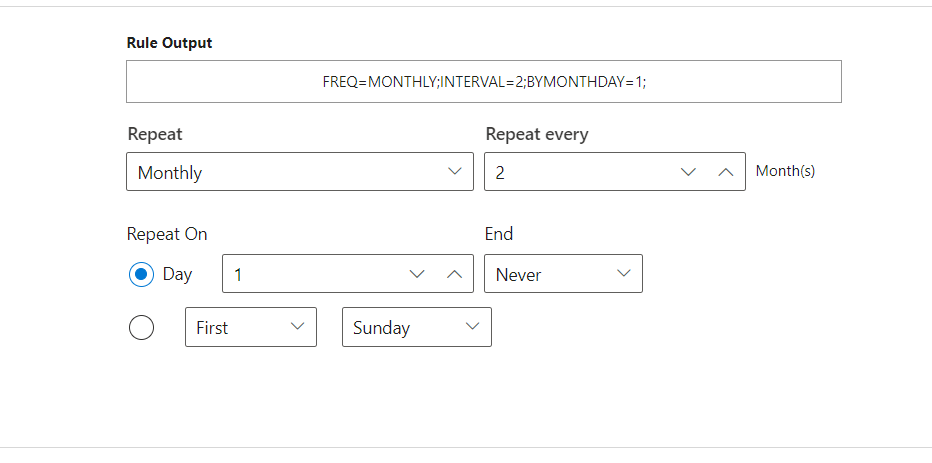This screenshot has height=463, width=932.
Task: Increase the Repeat every interval value
Action: pyautogui.click(x=726, y=172)
